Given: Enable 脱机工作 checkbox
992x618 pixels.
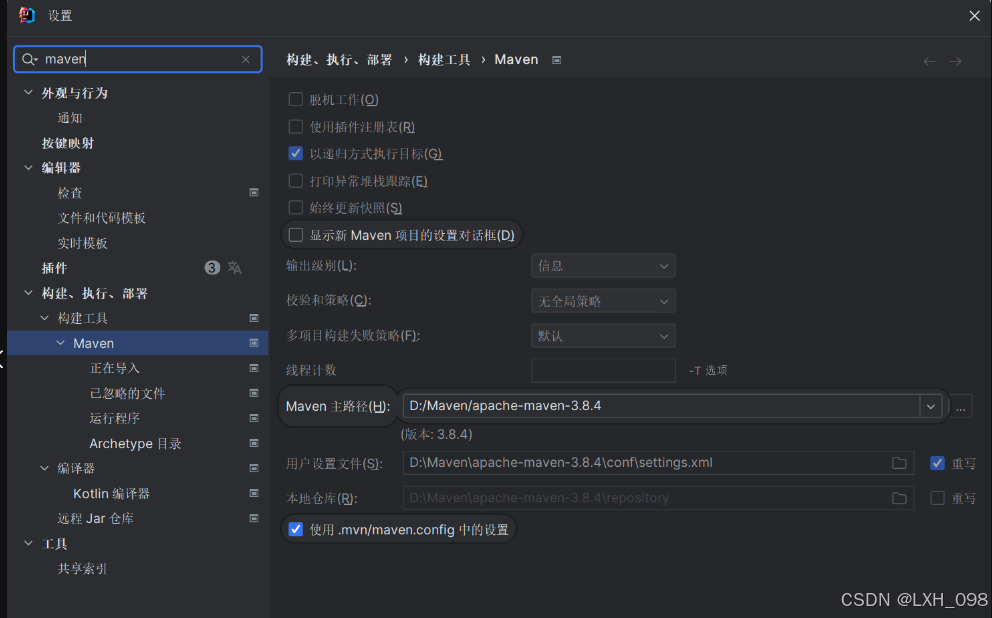Looking at the screenshot, I should click(x=295, y=99).
